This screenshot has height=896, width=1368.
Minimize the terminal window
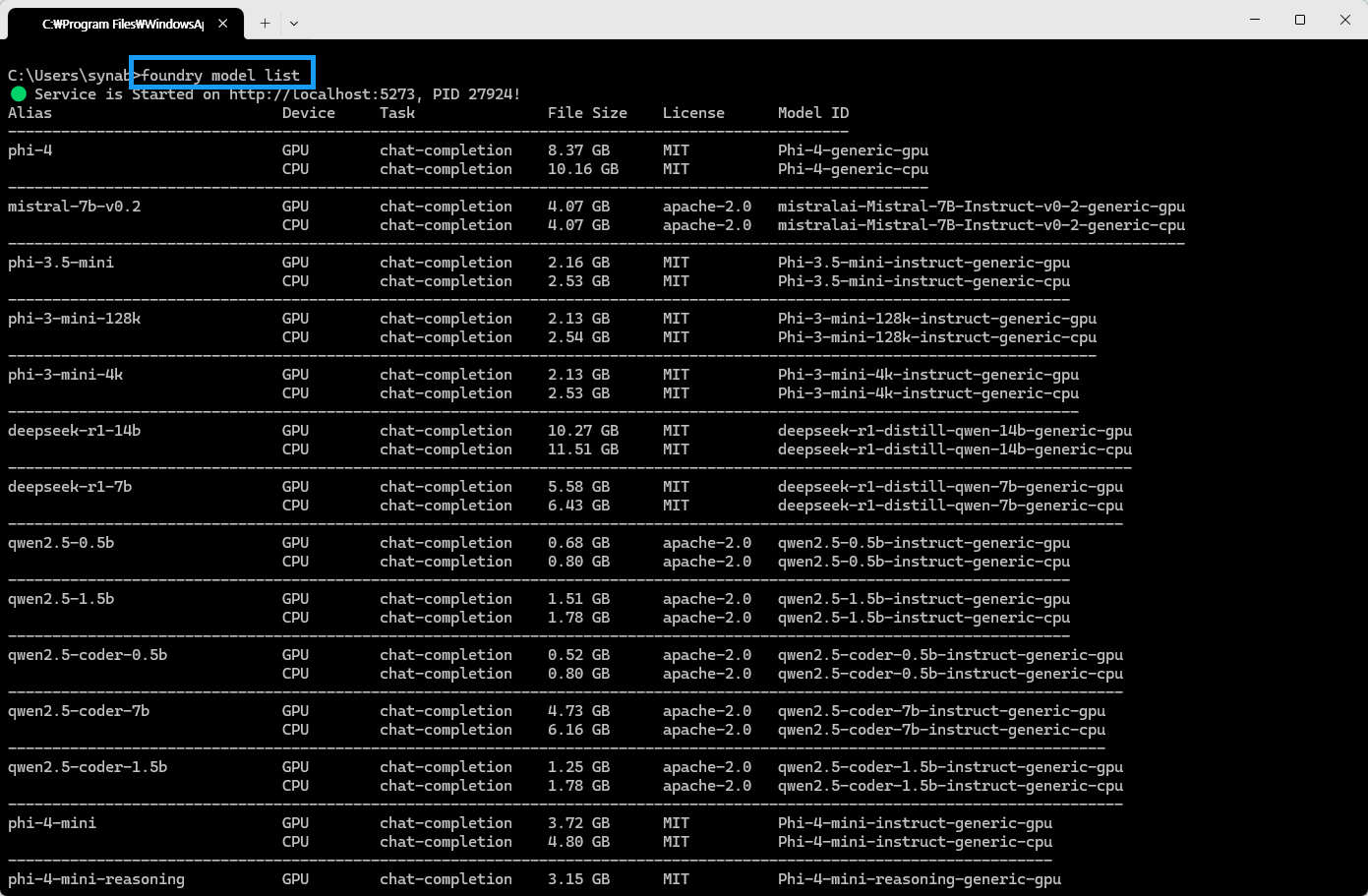point(1255,20)
